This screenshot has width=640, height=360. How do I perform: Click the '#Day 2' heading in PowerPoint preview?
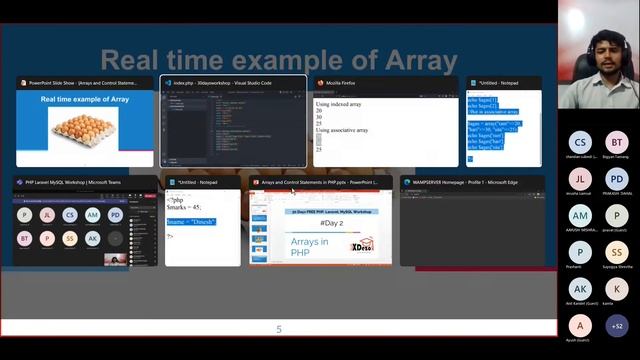[331, 223]
